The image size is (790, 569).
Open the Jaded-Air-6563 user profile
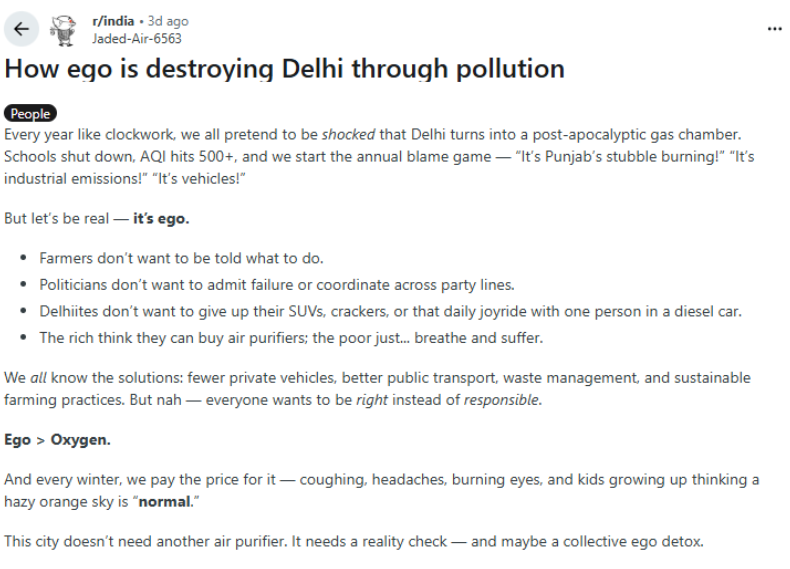[136, 38]
